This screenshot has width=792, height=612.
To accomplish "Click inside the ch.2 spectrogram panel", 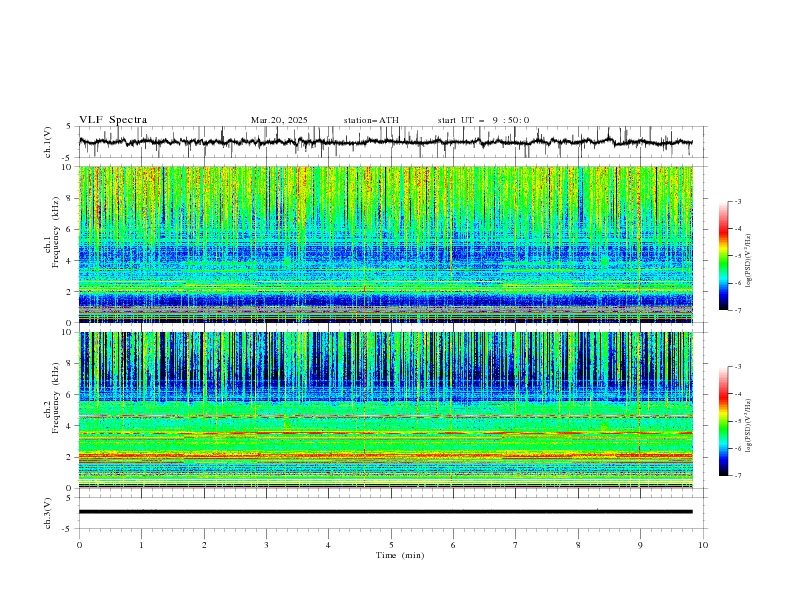I will (x=385, y=410).
